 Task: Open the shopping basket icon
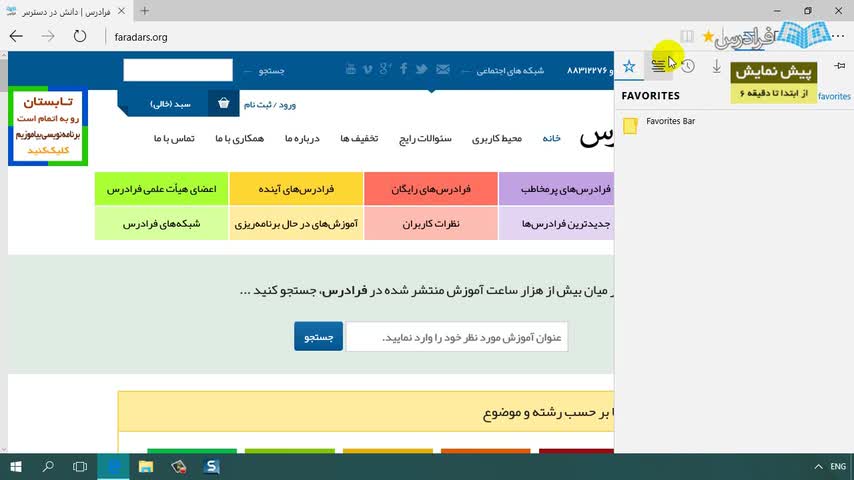[223, 104]
